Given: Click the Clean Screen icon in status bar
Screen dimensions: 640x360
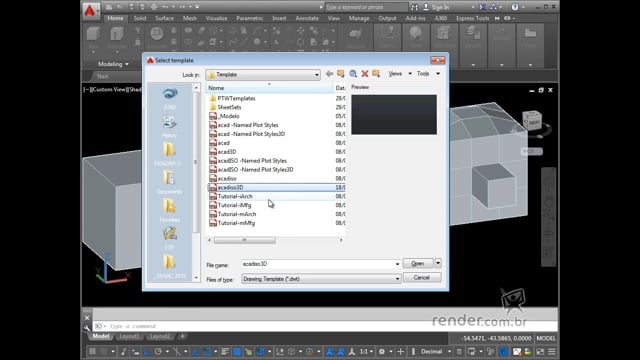Looking at the screenshot, I should (540, 351).
